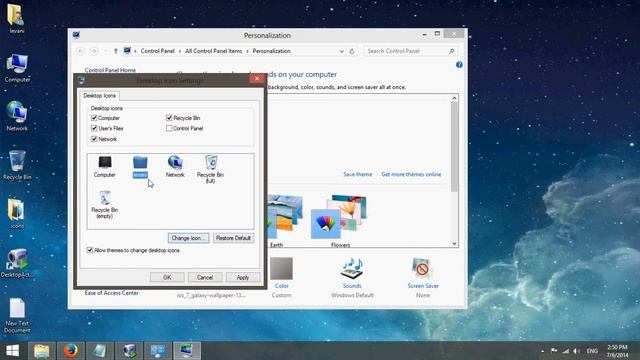640x360 pixels.
Task: Toggle Allow themes to change desktop icons
Action: (90, 250)
